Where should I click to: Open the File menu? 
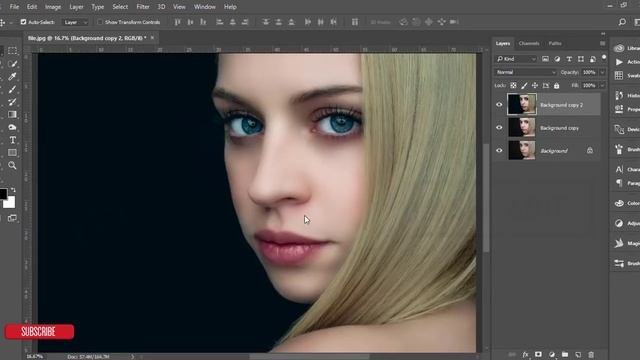coord(14,7)
